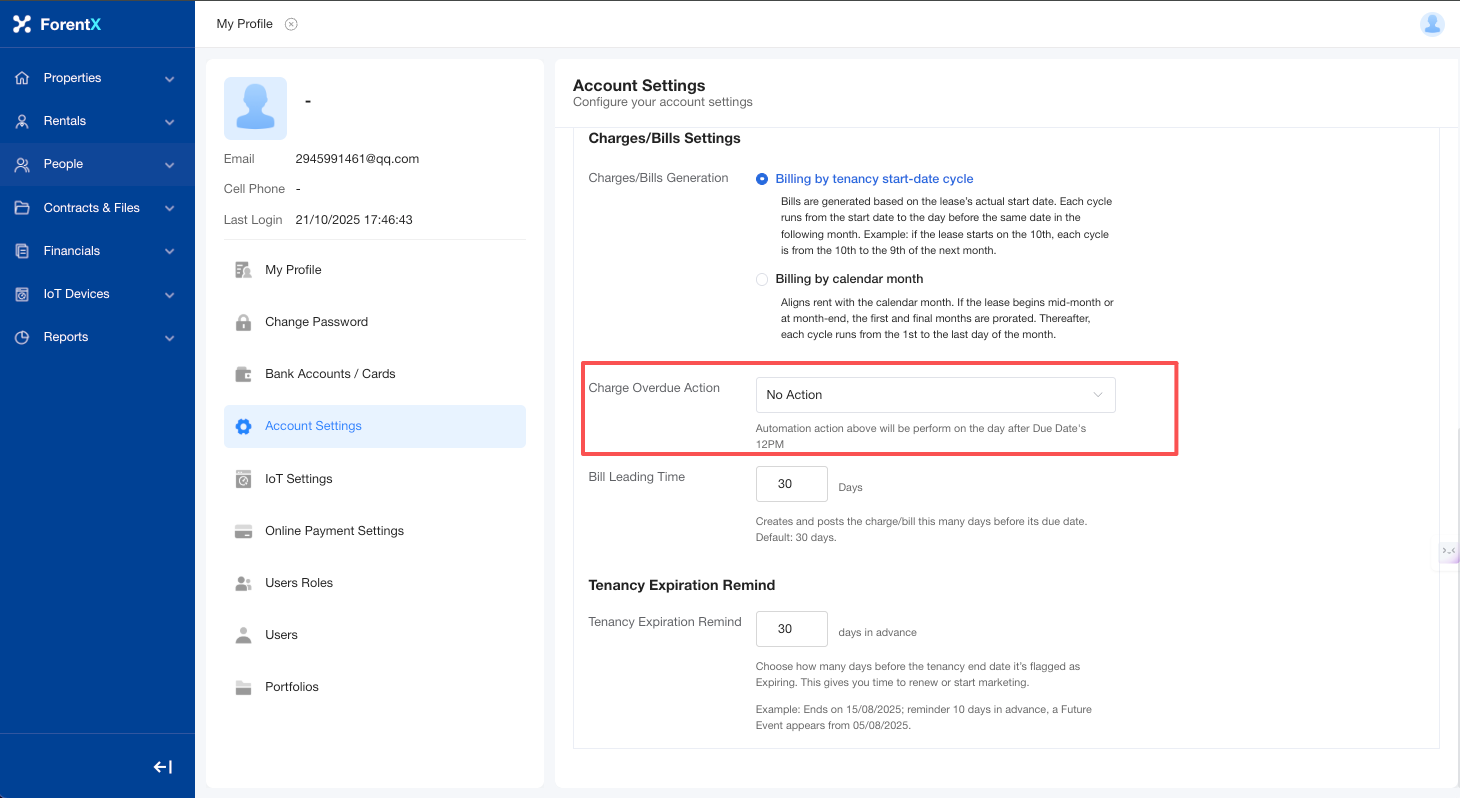Click the Tenancy Expiration Remind days field
Viewport: 1460px width, 798px height.
coord(791,629)
